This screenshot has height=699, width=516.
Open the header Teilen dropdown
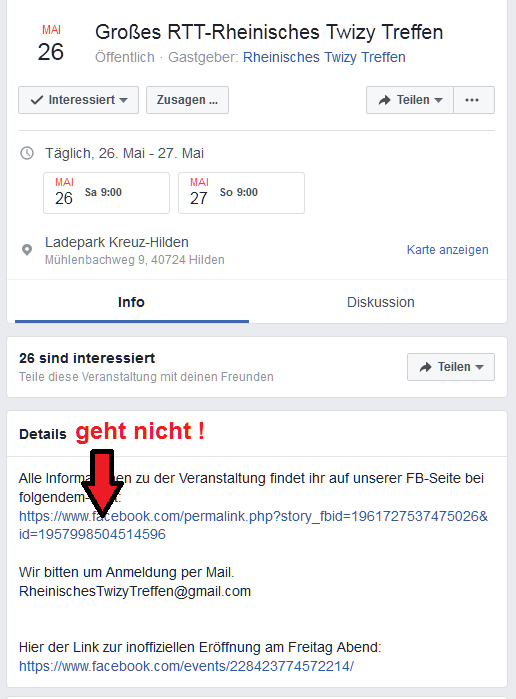point(410,100)
